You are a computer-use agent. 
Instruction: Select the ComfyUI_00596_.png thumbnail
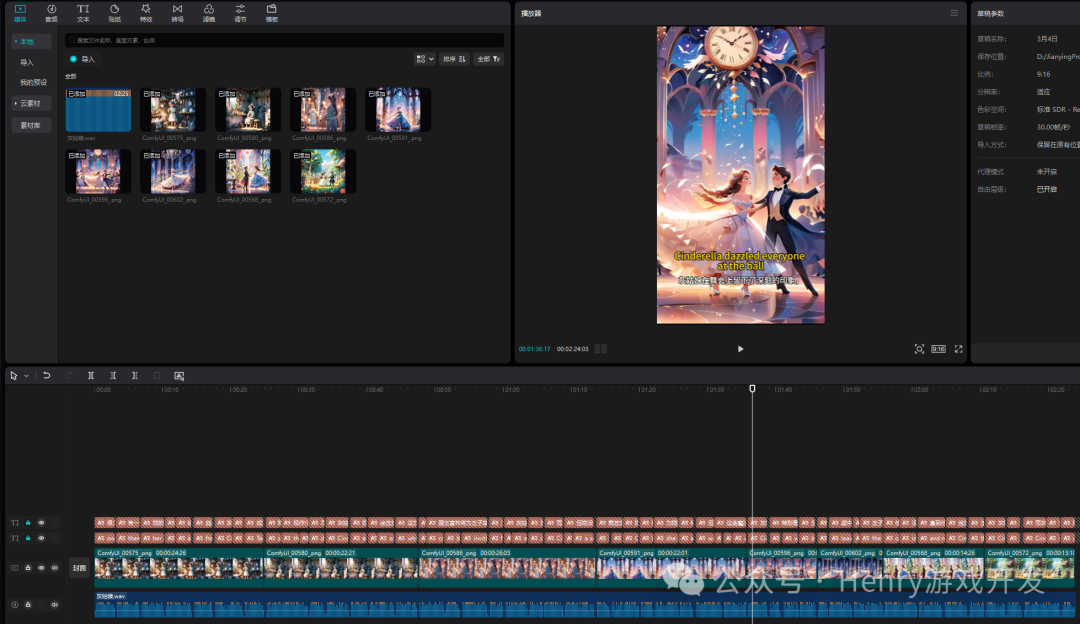click(98, 171)
